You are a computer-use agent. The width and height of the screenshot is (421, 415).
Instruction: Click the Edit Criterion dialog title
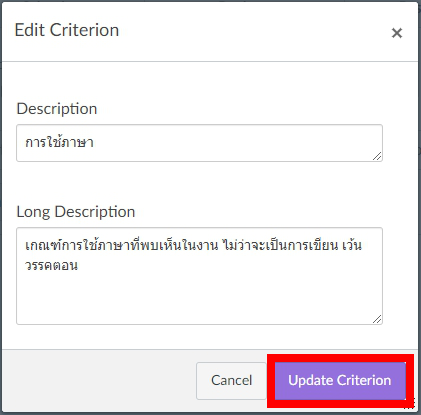(x=67, y=30)
